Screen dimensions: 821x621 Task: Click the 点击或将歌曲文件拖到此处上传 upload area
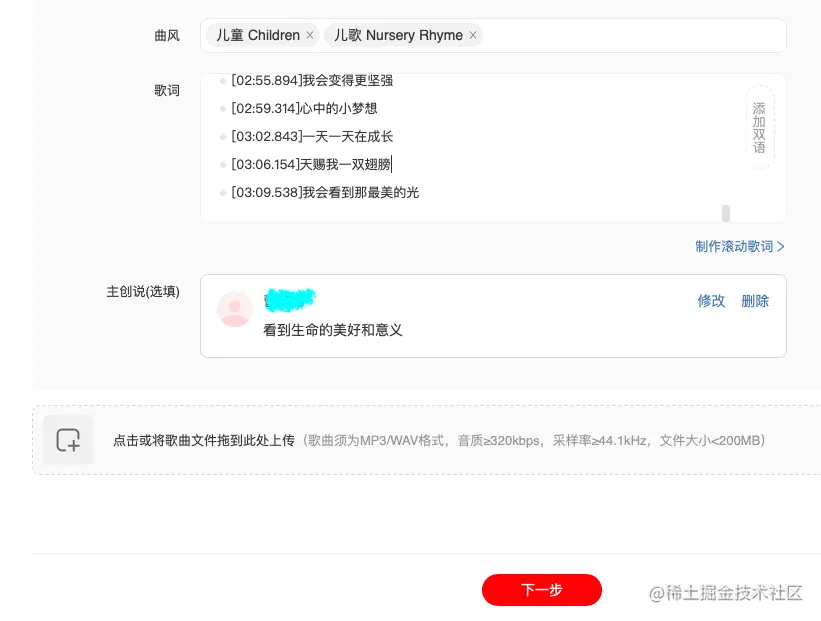coord(427,440)
